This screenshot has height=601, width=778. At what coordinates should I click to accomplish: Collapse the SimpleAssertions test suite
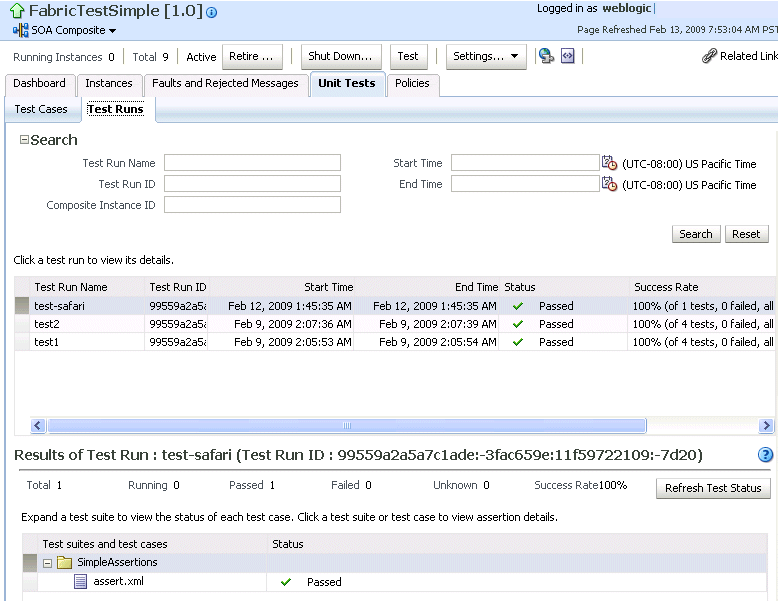pyautogui.click(x=47, y=563)
